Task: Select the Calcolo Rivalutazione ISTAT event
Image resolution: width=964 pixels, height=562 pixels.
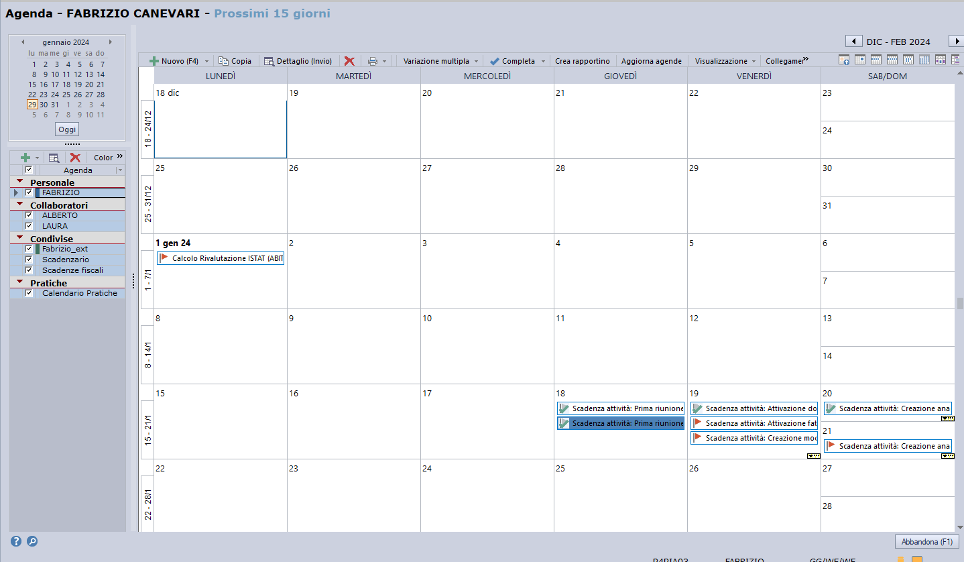Action: tap(221, 258)
